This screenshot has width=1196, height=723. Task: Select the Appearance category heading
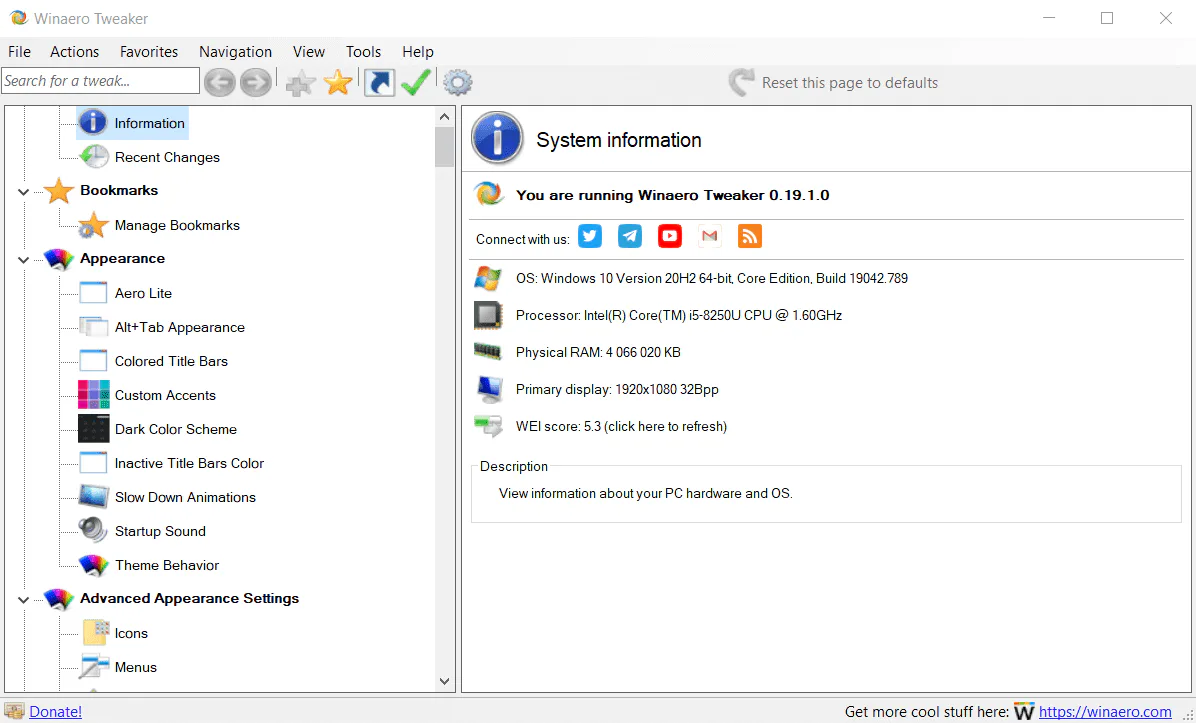click(122, 258)
